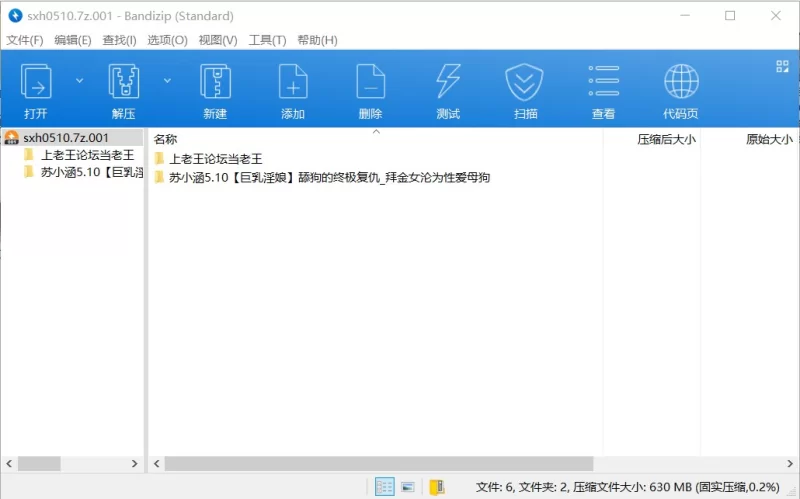The width and height of the screenshot is (800, 499).
Task: Click the 打开 (Open) archive toolbar icon
Action: click(36, 81)
